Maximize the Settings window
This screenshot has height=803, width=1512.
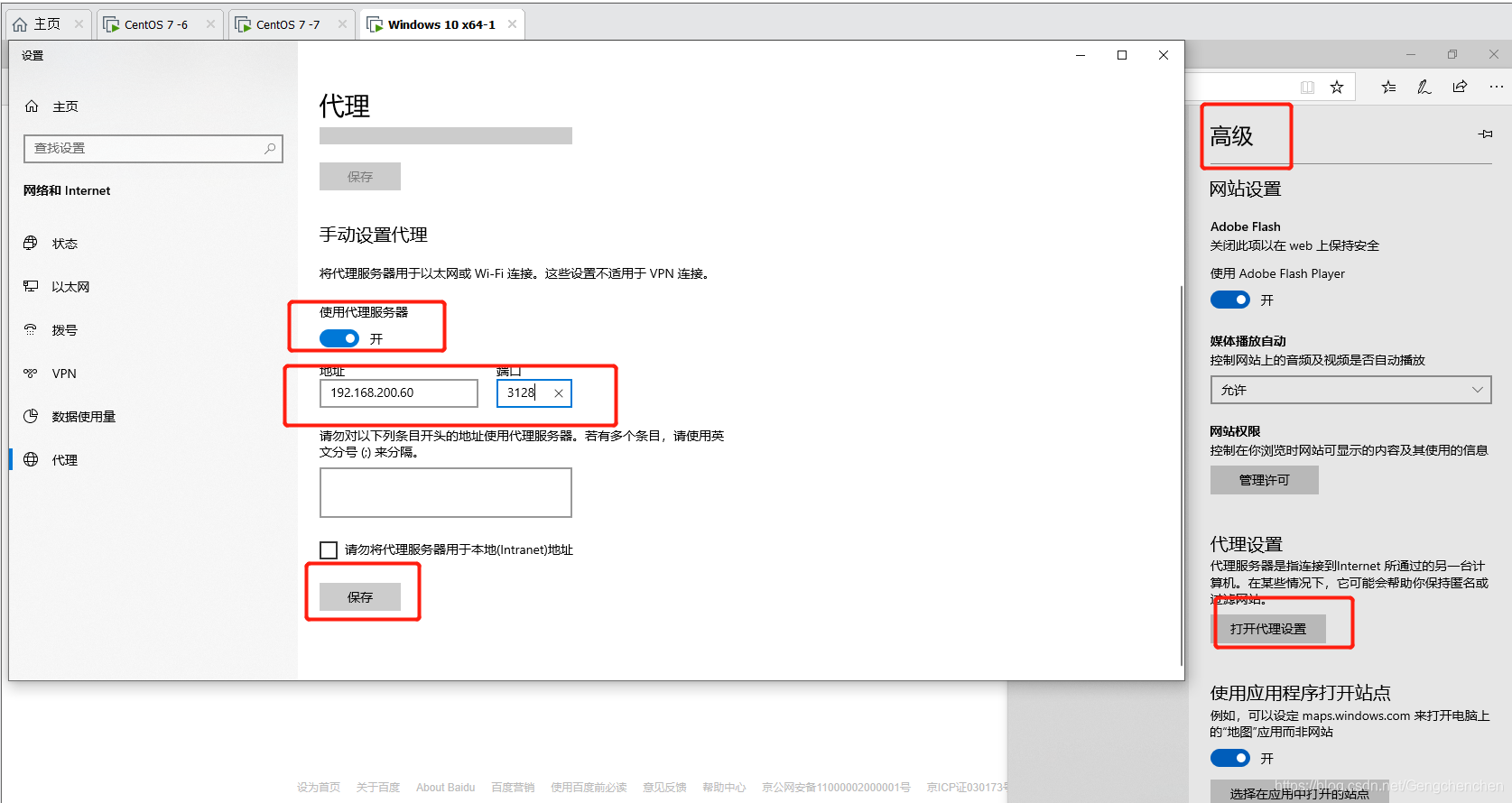[1122, 55]
